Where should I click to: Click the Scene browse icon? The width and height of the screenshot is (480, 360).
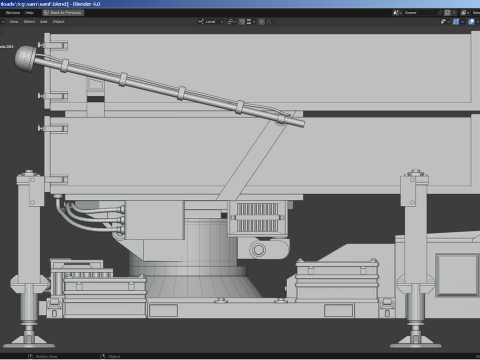[x=397, y=13]
